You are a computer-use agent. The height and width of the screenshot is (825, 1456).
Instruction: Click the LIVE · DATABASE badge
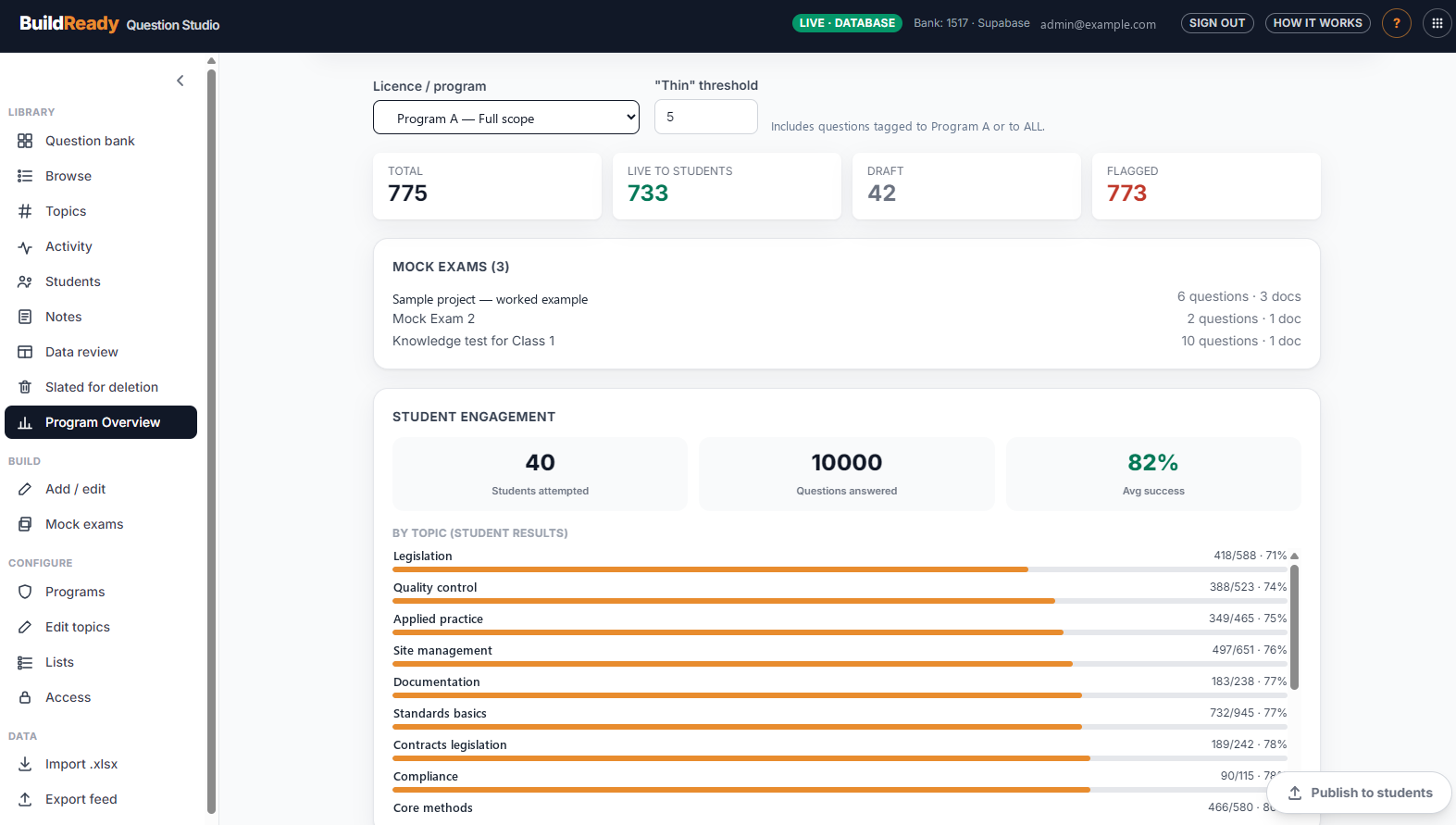pos(847,23)
